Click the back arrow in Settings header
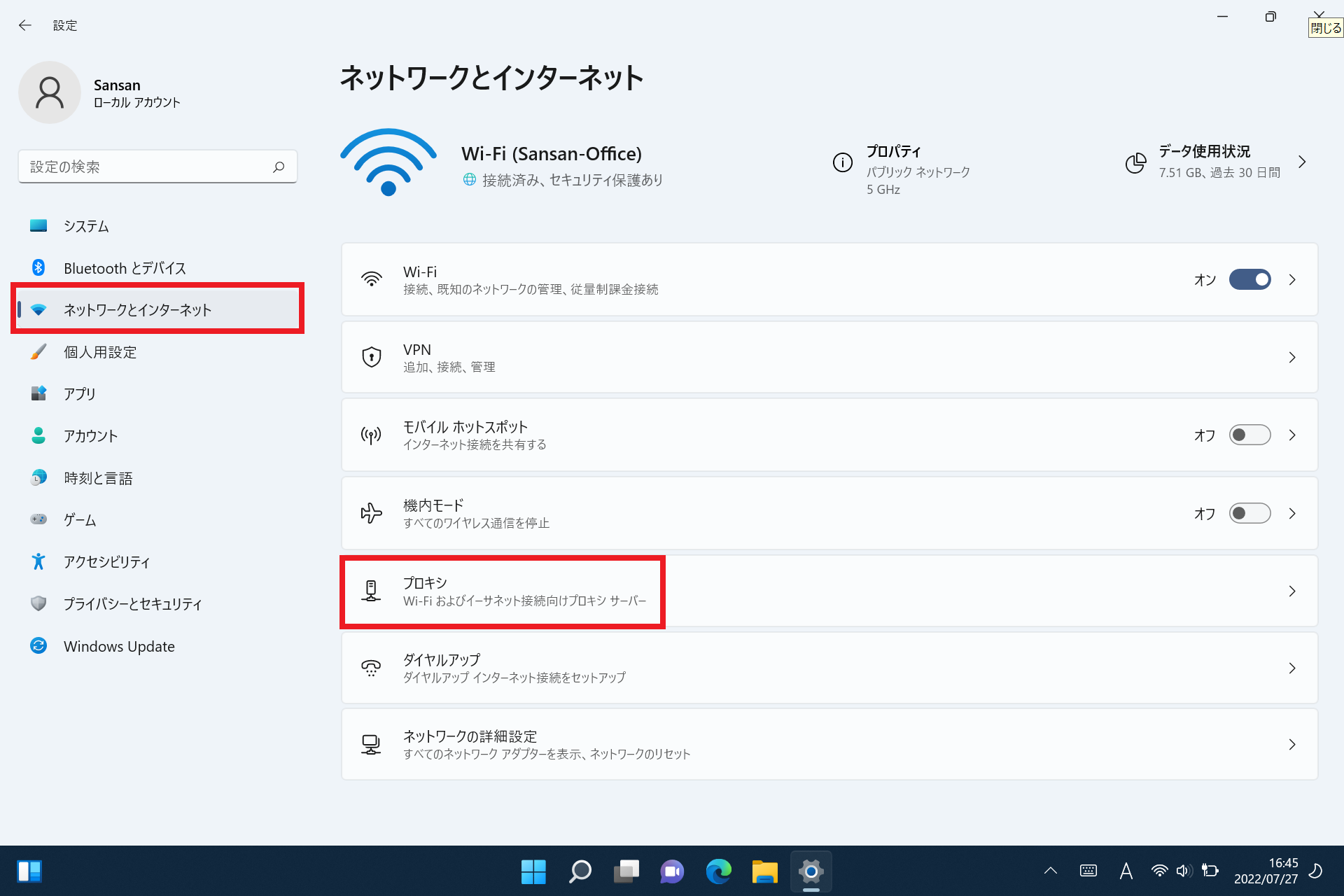1344x896 pixels. pyautogui.click(x=25, y=25)
